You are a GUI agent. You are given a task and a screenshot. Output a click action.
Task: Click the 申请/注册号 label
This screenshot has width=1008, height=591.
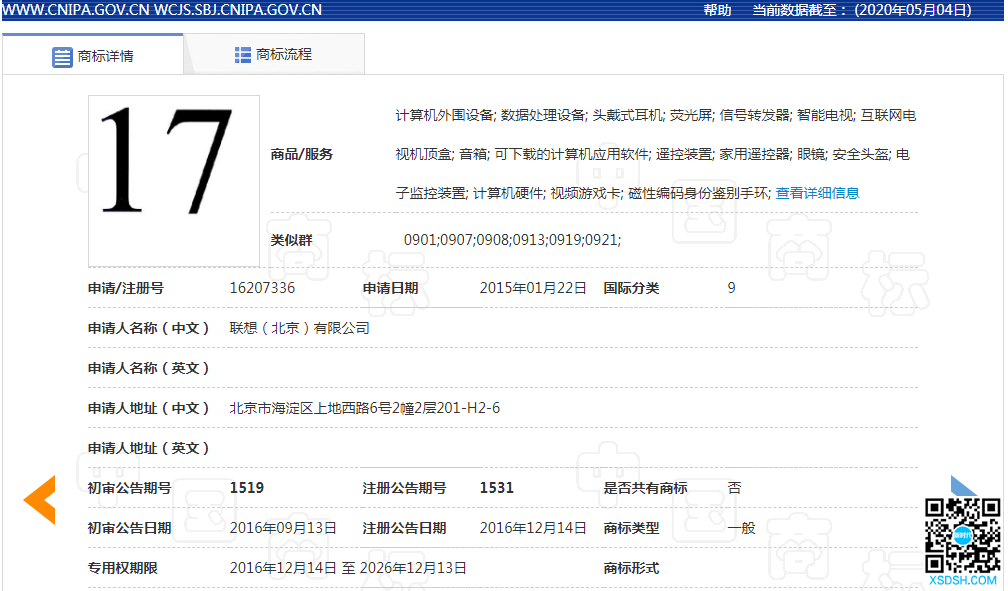pyautogui.click(x=125, y=288)
